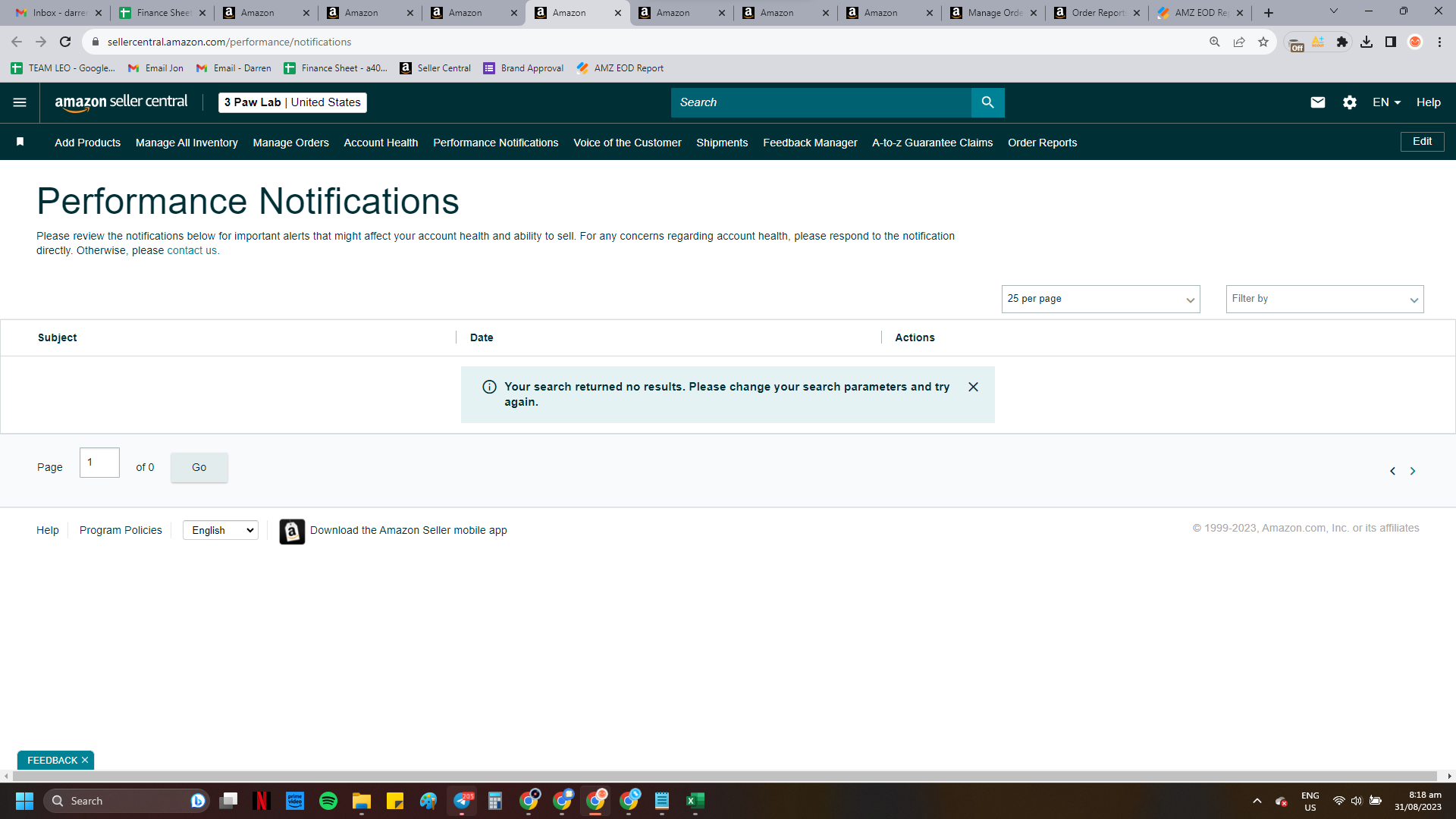Click the search magnifier button
The image size is (1456, 819).
click(x=987, y=102)
